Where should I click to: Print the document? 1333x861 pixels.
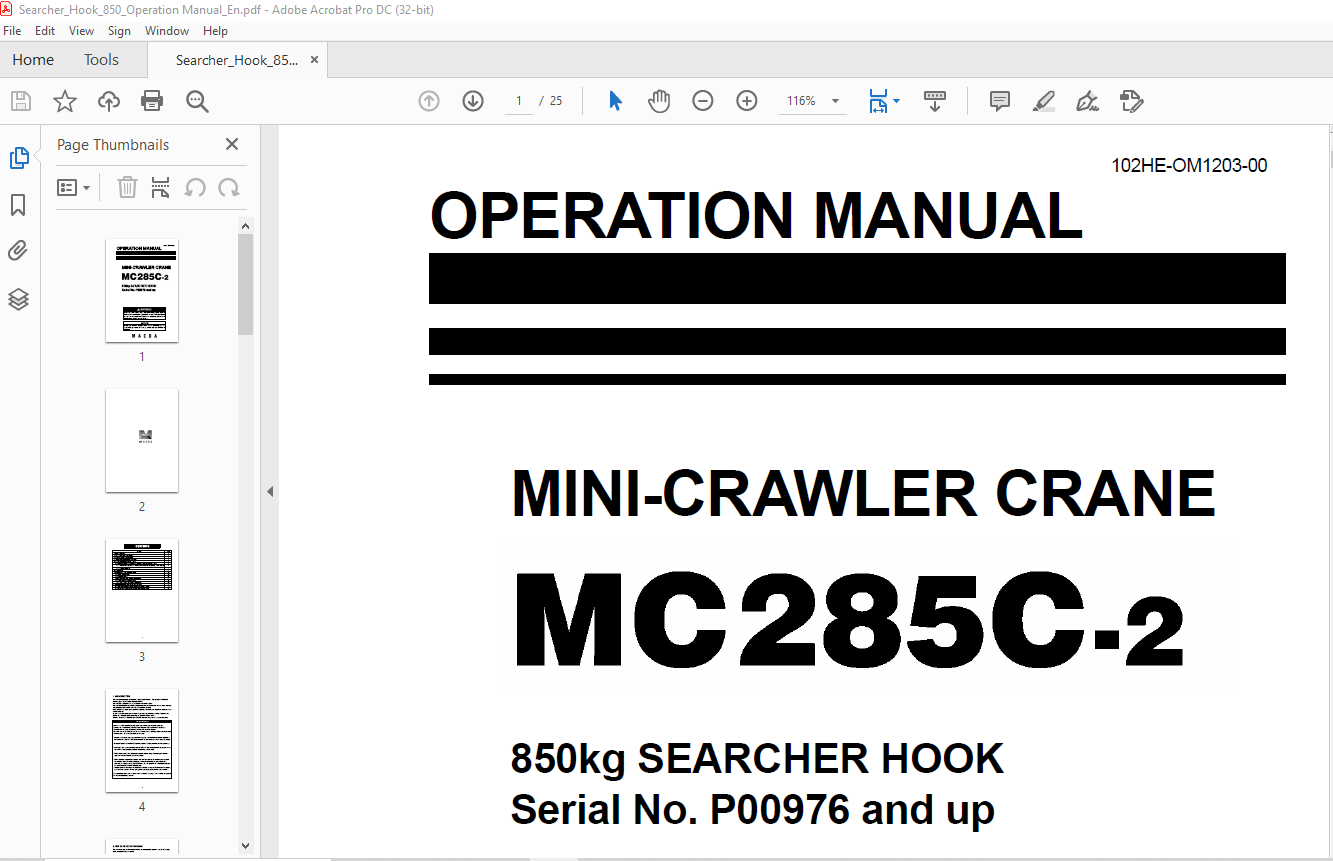152,101
